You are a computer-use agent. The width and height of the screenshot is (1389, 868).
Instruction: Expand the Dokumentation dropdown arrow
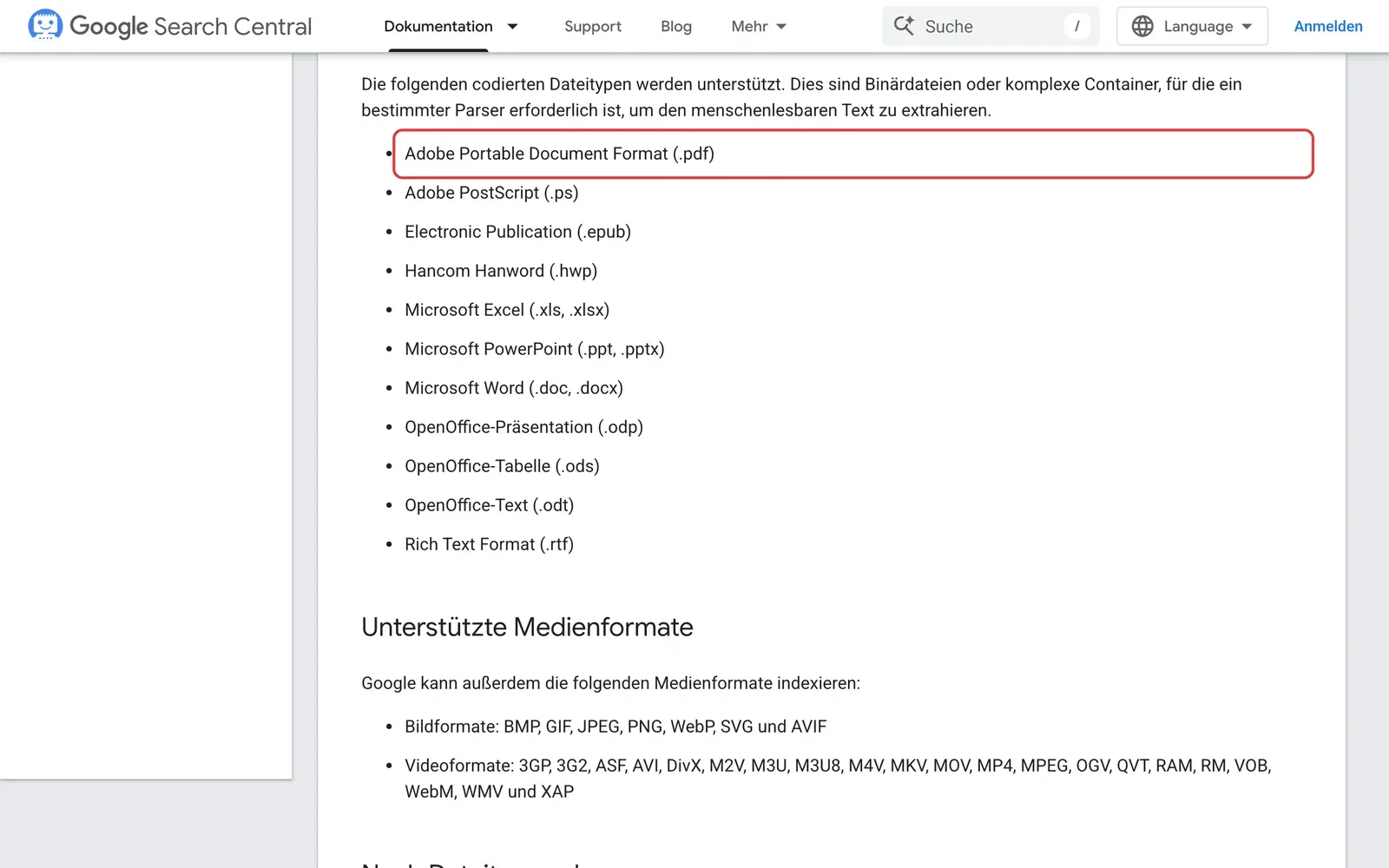[x=513, y=26]
